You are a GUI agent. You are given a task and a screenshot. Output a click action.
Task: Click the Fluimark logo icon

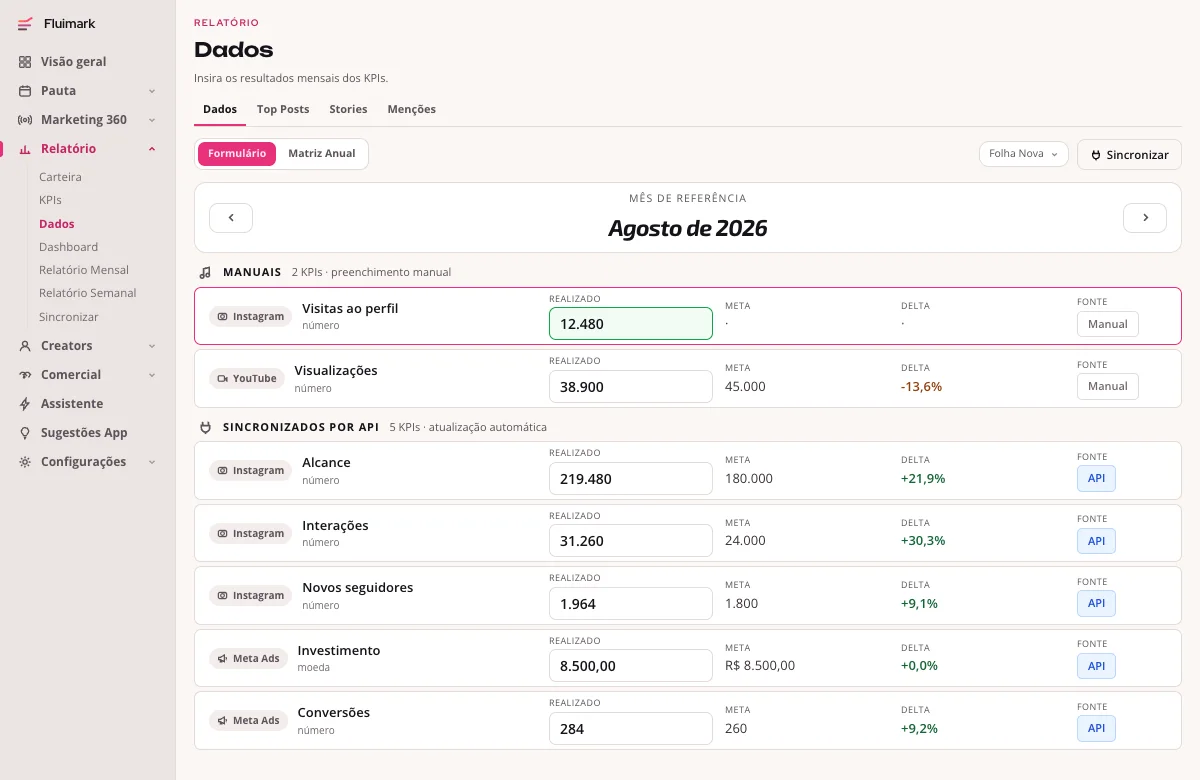click(x=25, y=24)
